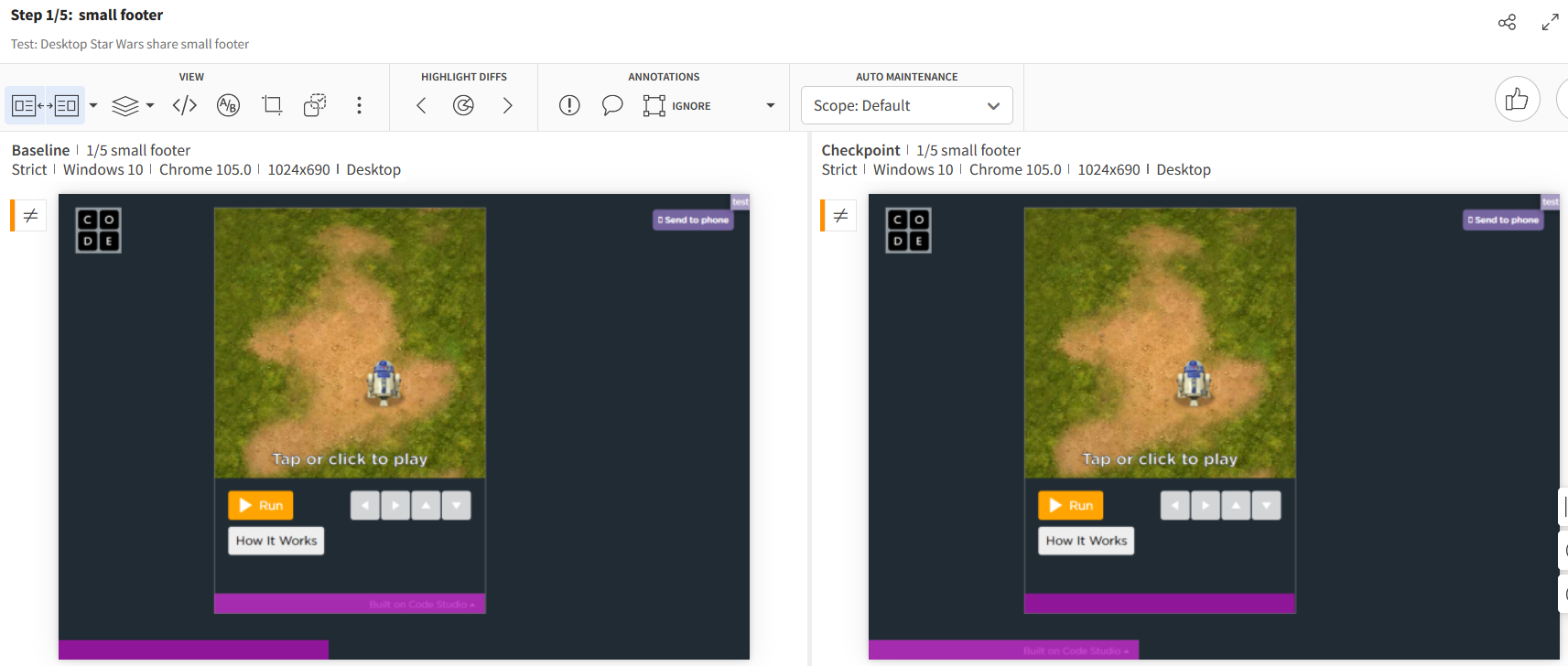
Task: Expand the layers options dropdown arrow
Action: [x=150, y=105]
